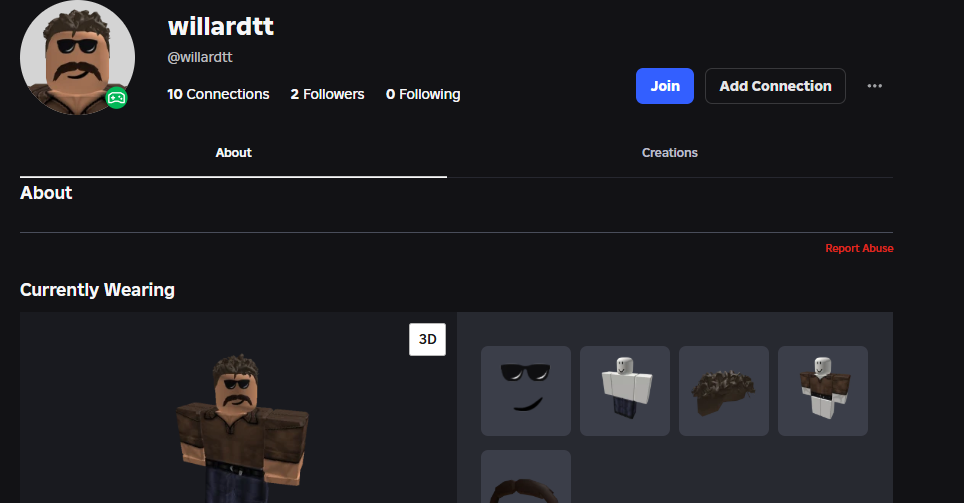Join willardtt's current game

click(665, 86)
